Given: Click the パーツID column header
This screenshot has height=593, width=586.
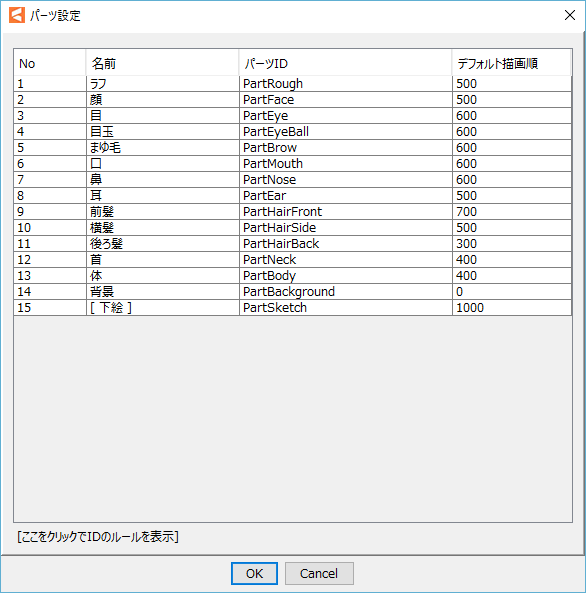Looking at the screenshot, I should (345, 63).
